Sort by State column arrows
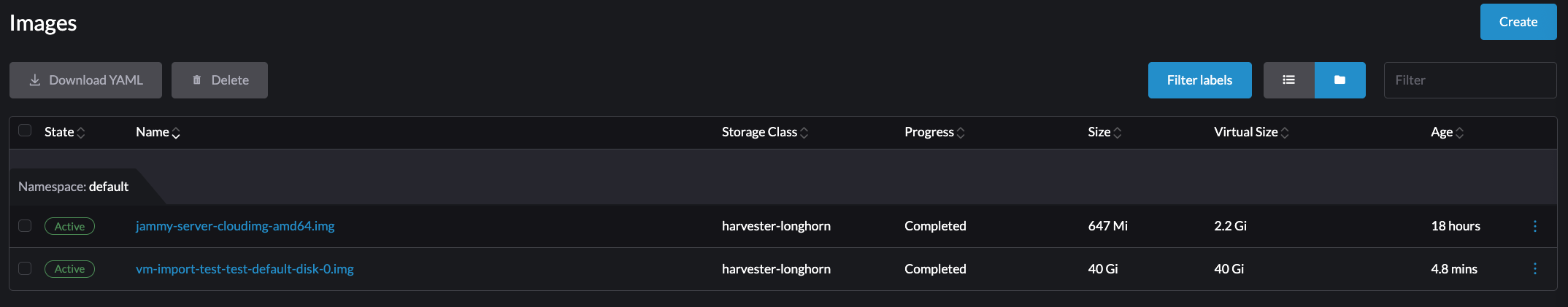The height and width of the screenshot is (307, 1568). pos(81,133)
